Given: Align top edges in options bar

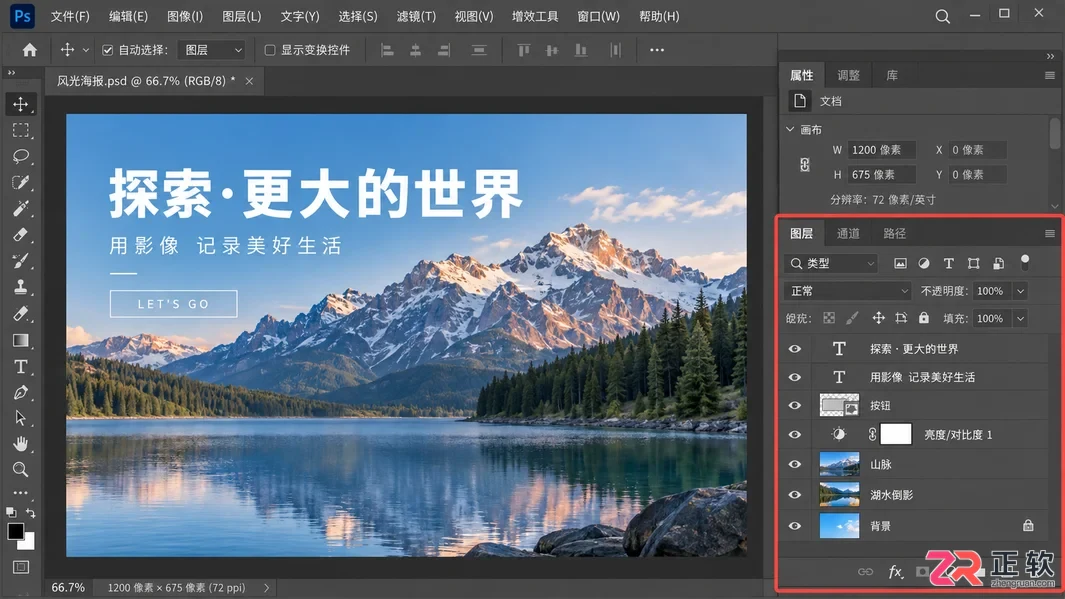Looking at the screenshot, I should tap(524, 50).
